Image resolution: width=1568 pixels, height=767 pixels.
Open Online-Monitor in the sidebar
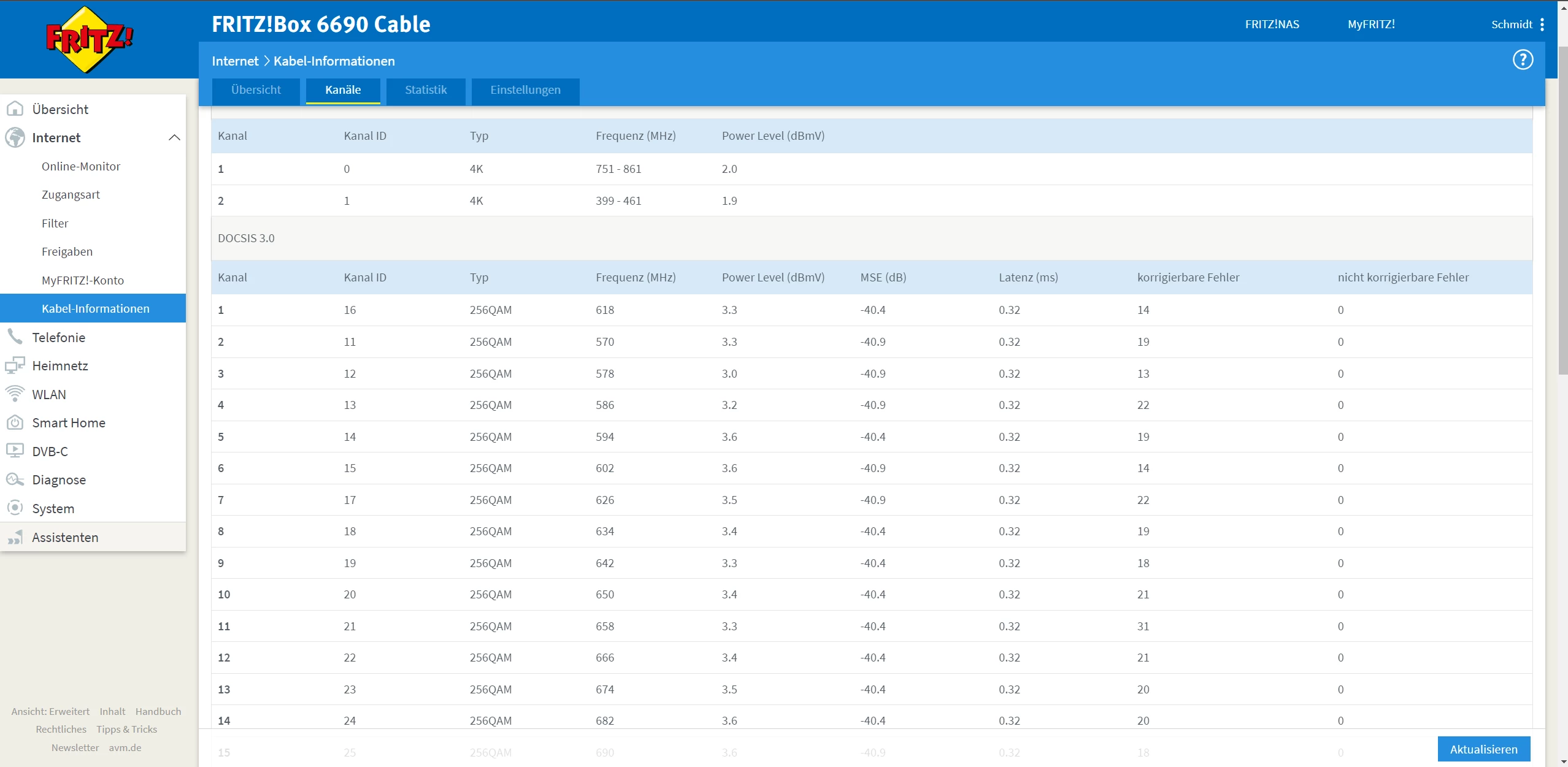click(x=81, y=166)
